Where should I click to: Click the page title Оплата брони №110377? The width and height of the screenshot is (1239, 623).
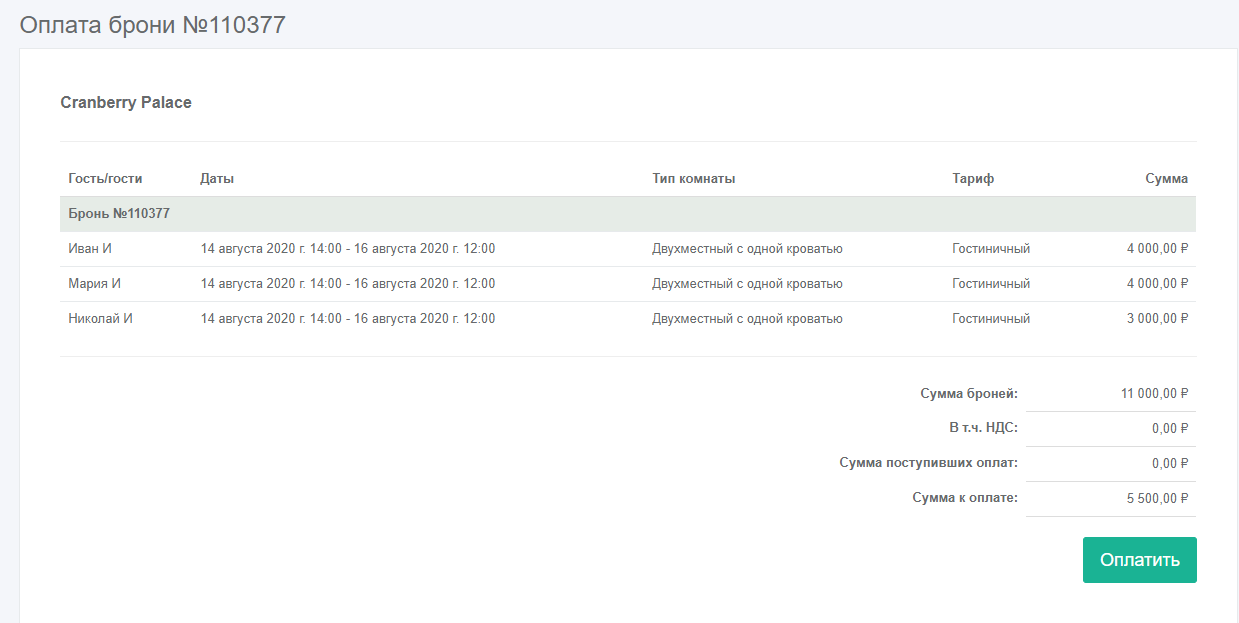[x=153, y=25]
